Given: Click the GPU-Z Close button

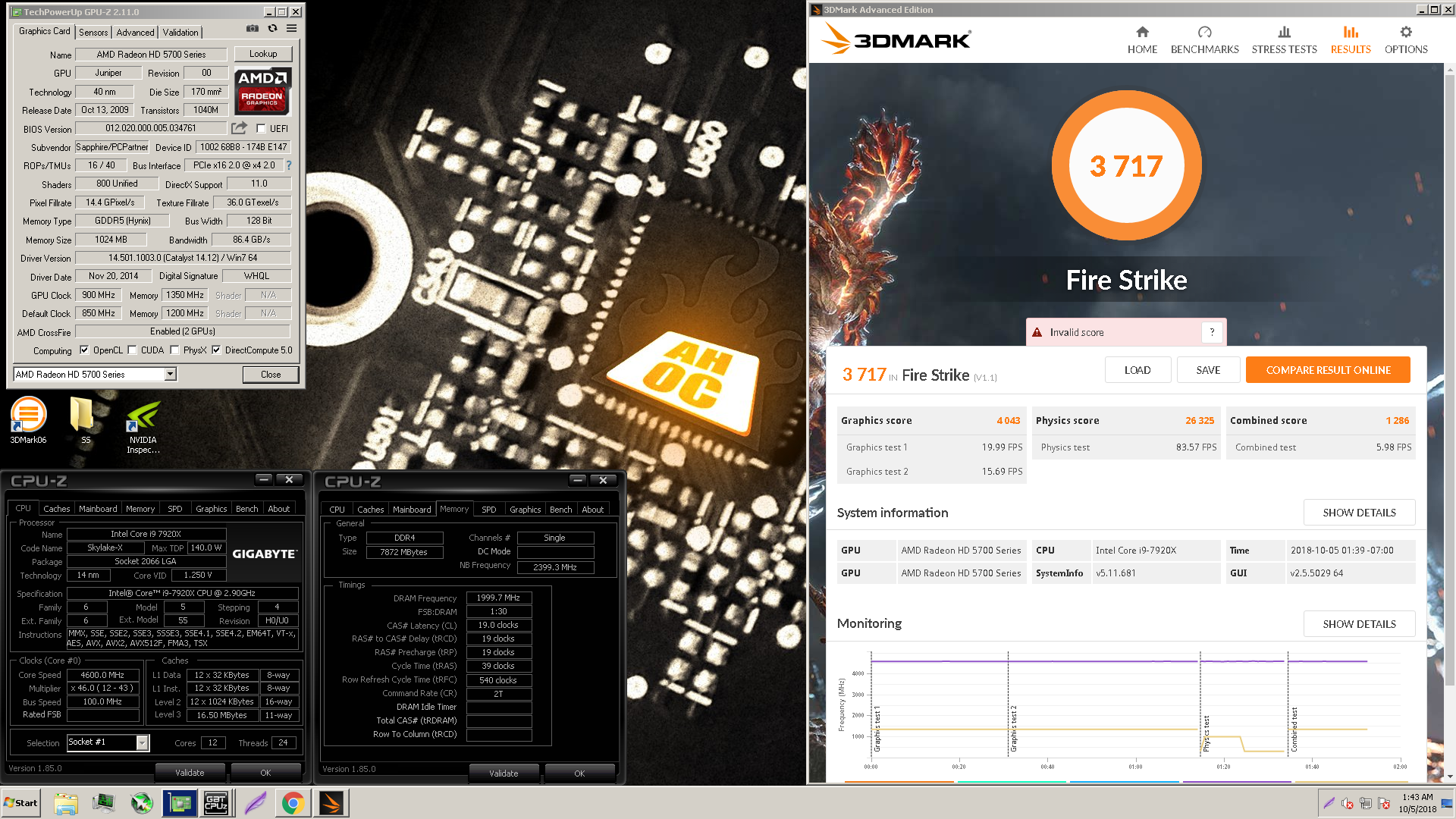Looking at the screenshot, I should click(271, 375).
